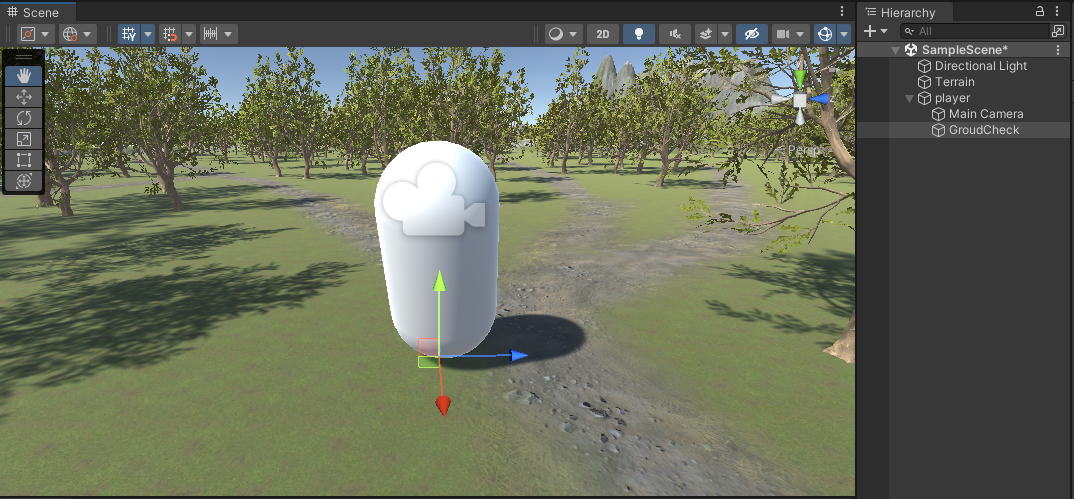Open Scene view more options menu
This screenshot has height=499, width=1074.
[842, 12]
